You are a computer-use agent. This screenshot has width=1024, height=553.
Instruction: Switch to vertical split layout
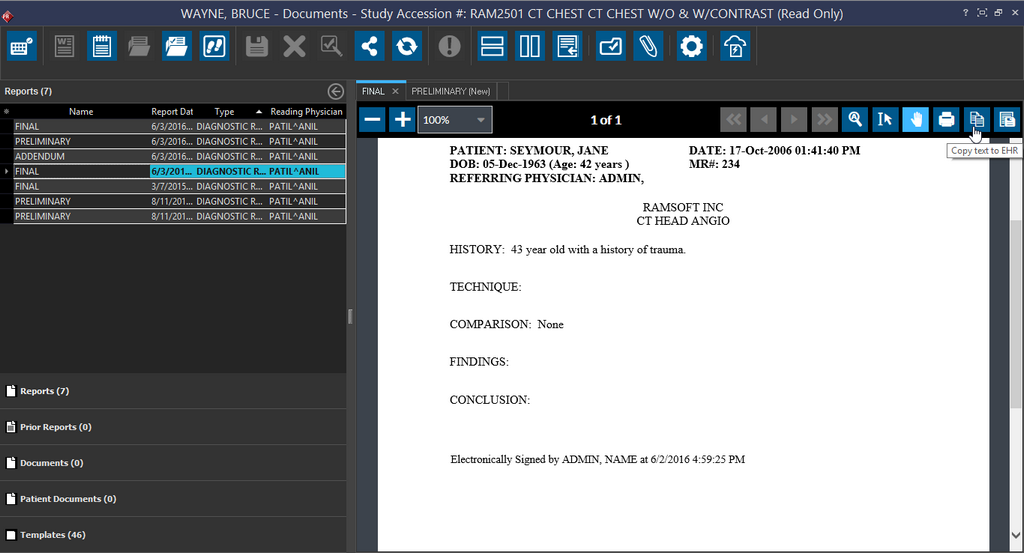coord(529,46)
